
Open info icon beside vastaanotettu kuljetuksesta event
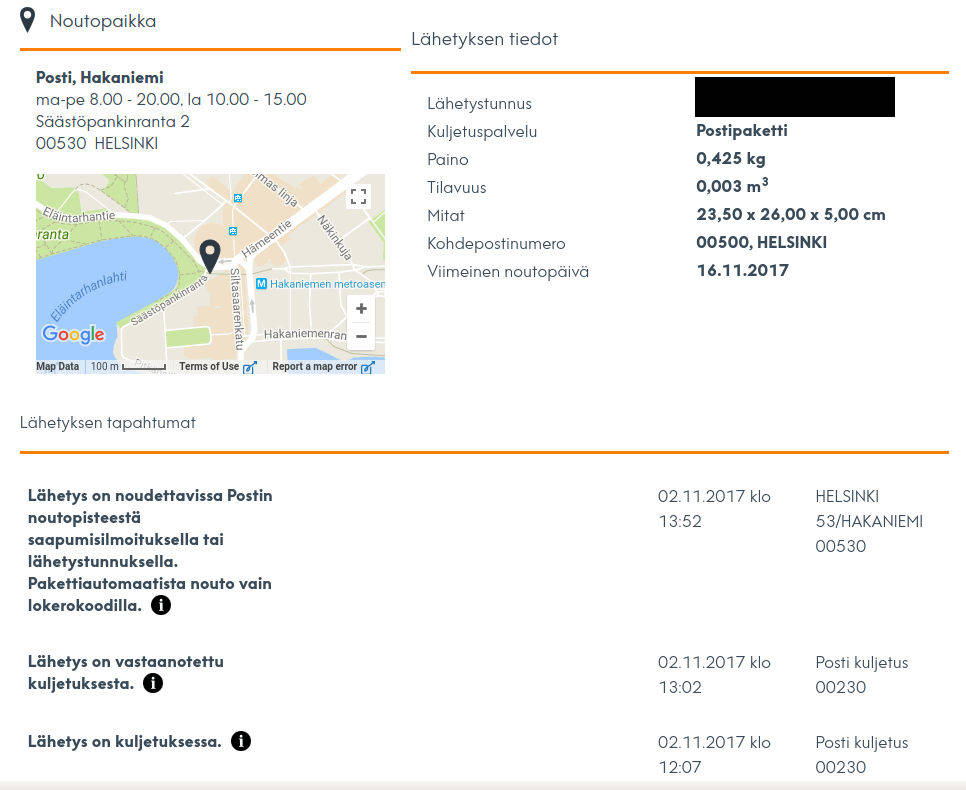click(x=152, y=683)
